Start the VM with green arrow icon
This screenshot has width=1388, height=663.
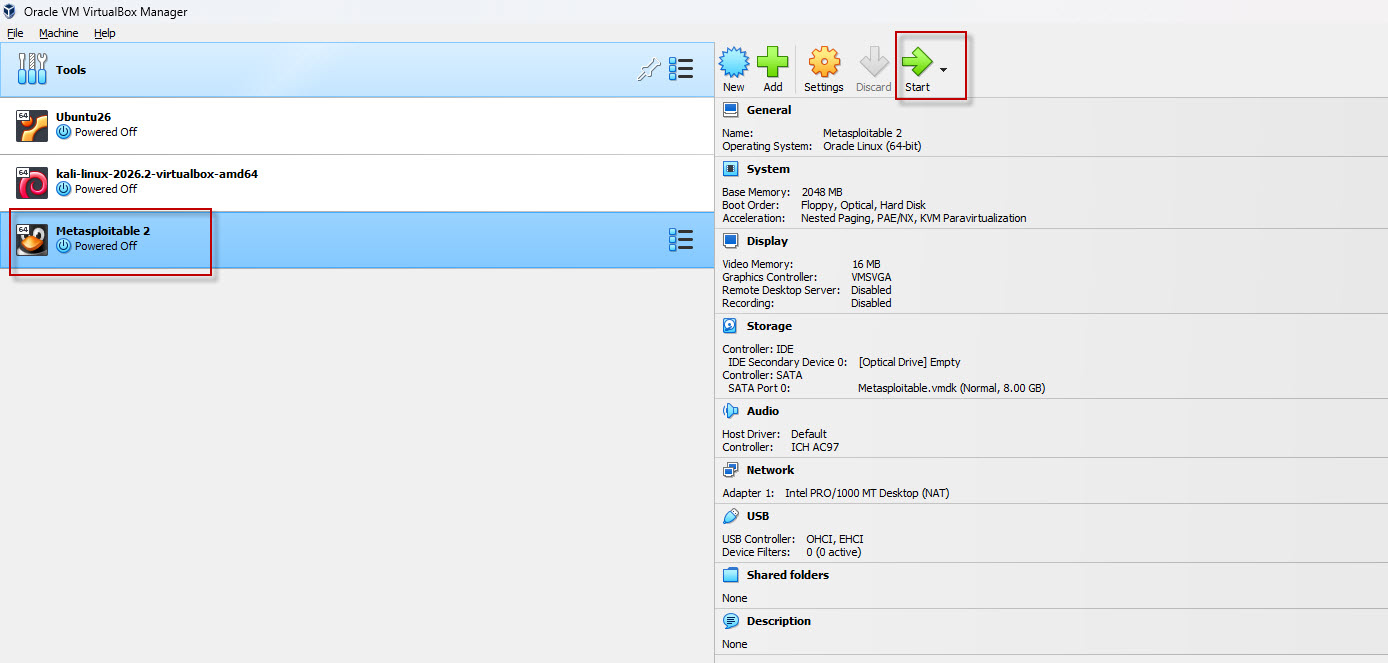coord(917,62)
